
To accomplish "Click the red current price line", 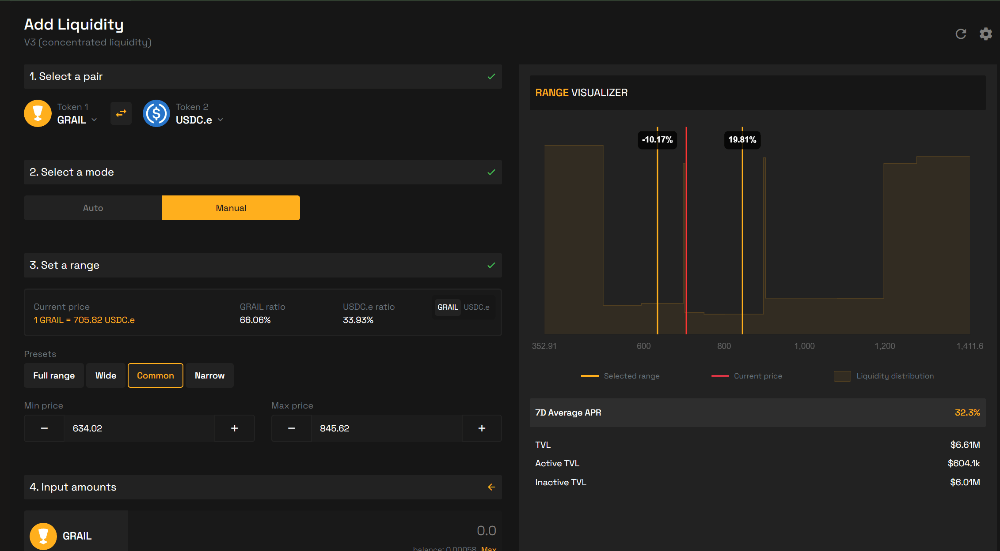I will point(686,230).
